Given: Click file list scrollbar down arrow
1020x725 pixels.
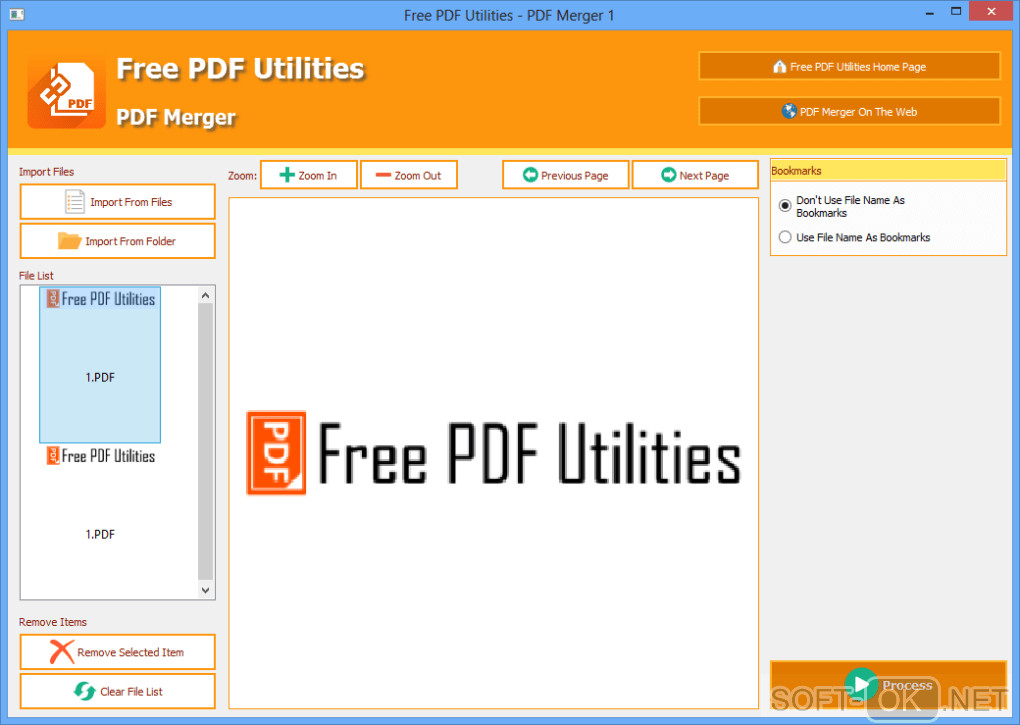Looking at the screenshot, I should coord(206,590).
